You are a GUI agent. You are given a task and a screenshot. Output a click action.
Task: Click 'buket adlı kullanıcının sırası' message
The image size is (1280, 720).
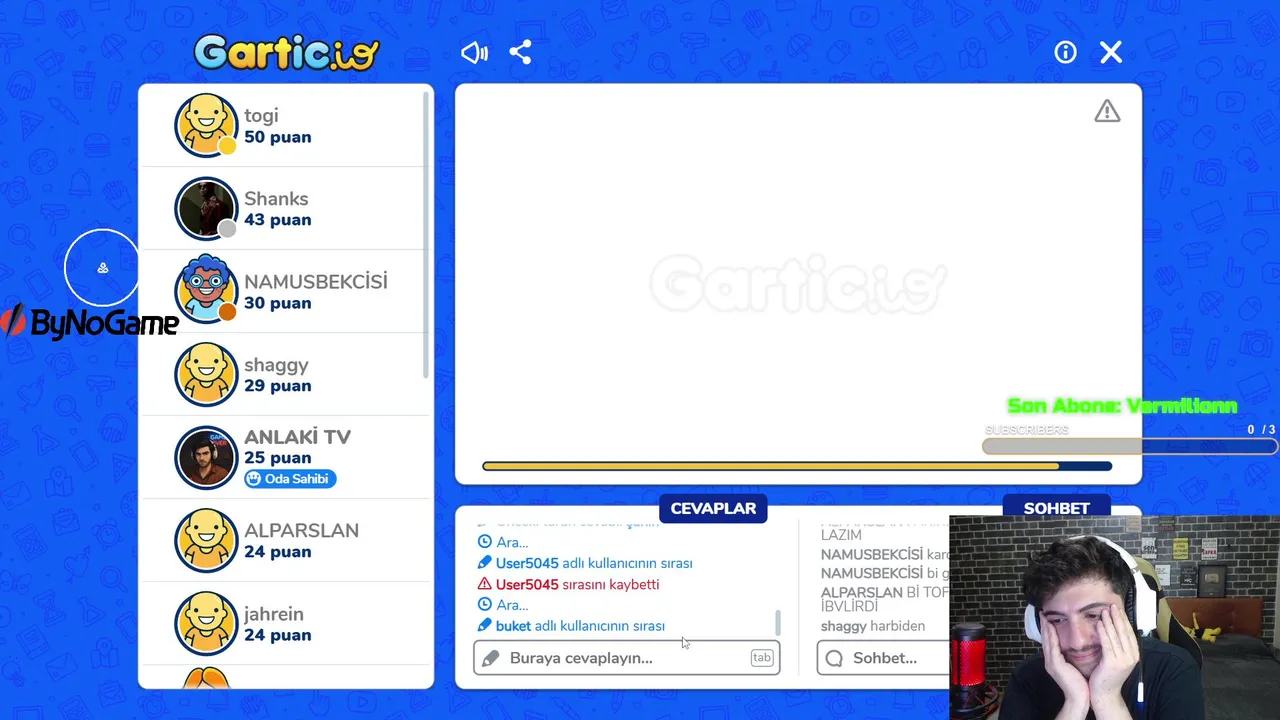tap(580, 626)
